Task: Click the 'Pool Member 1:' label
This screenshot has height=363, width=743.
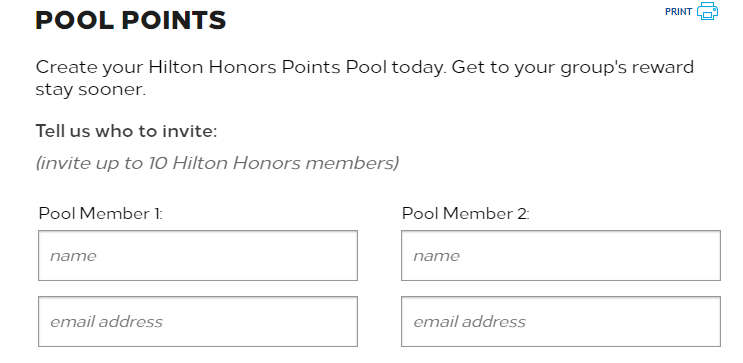Action: tap(100, 214)
